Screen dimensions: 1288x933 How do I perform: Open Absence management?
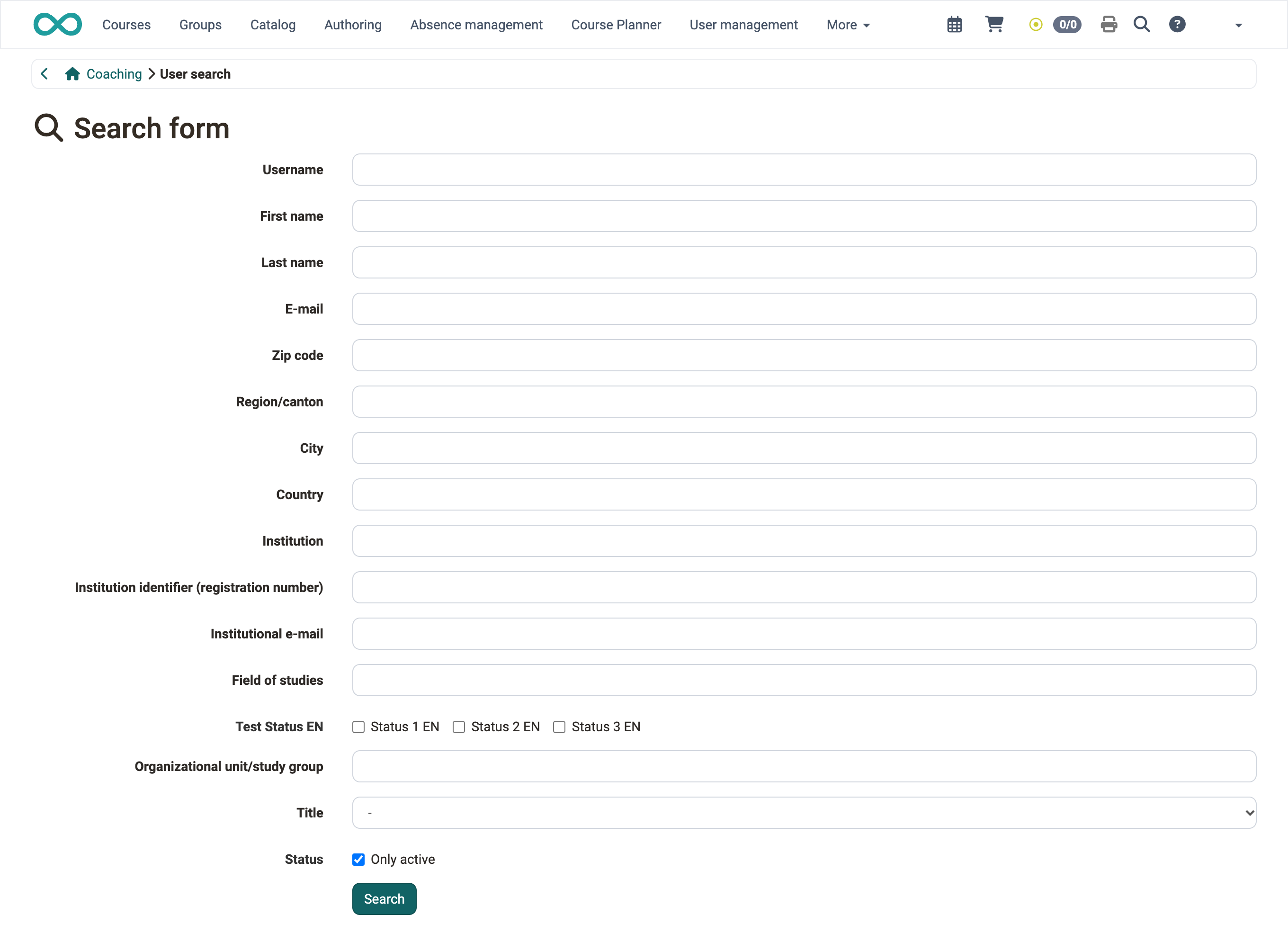476,25
